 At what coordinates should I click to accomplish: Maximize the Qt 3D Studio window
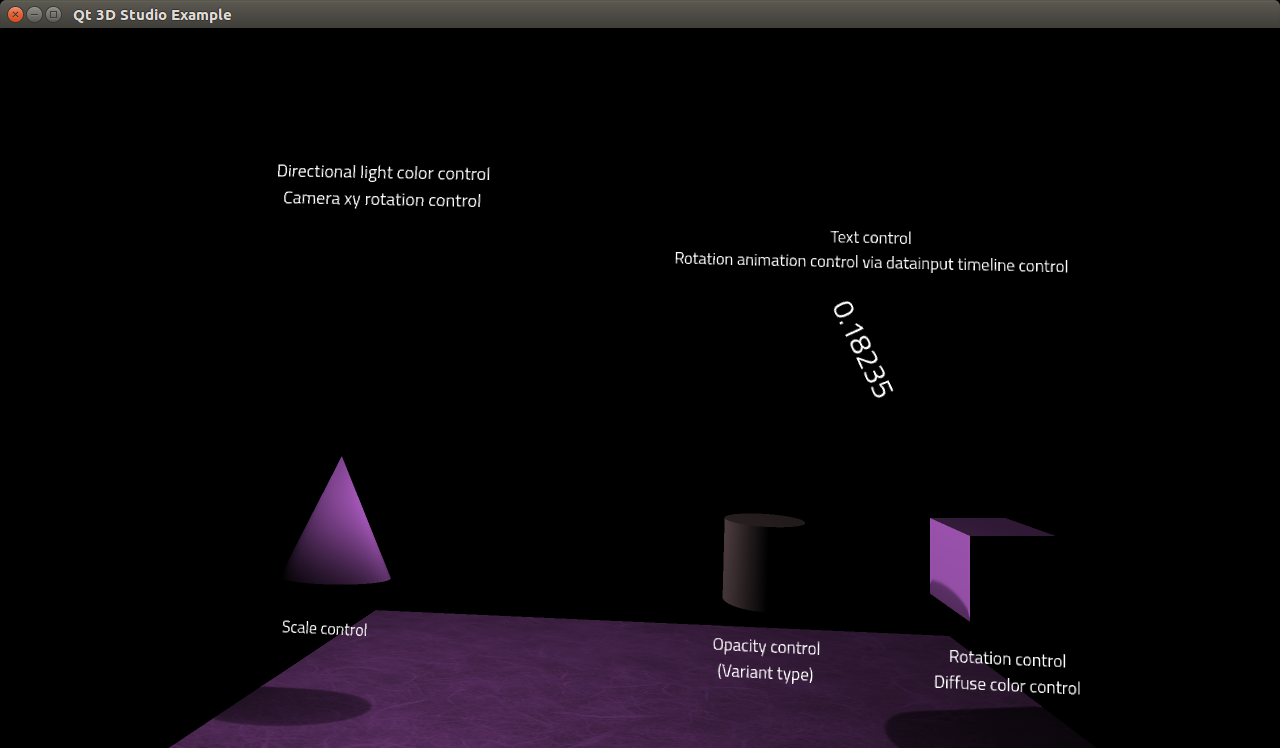(53, 15)
